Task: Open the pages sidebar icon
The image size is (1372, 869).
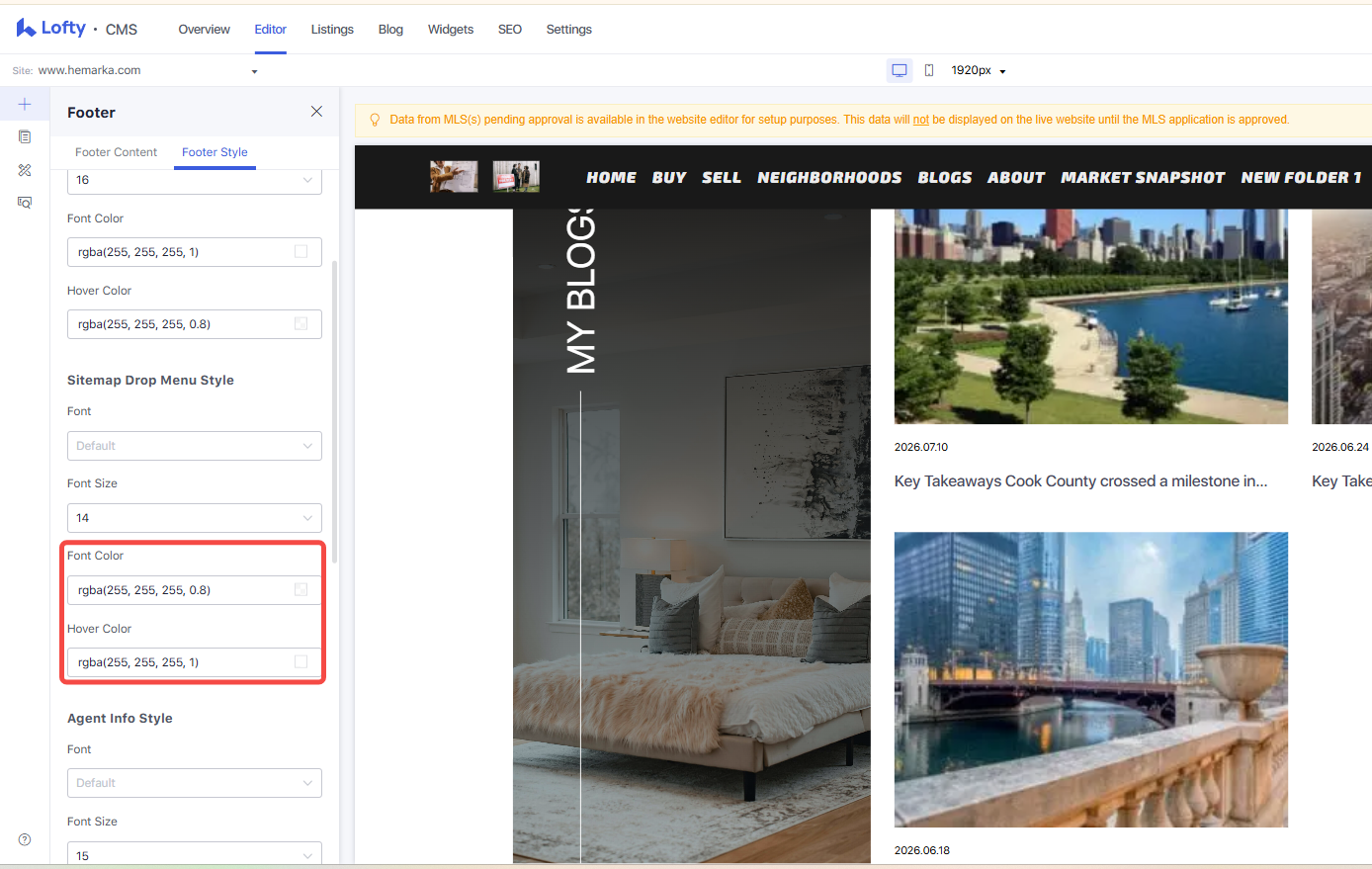Action: coord(25,136)
